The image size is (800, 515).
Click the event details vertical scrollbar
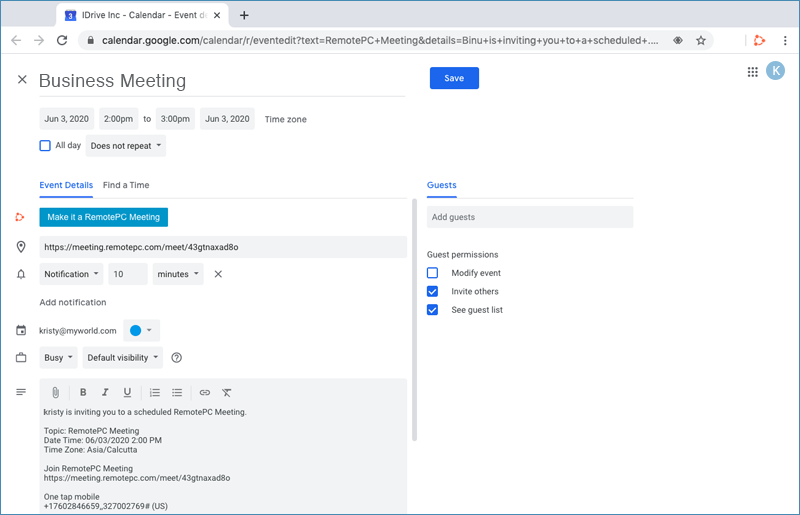pos(414,320)
